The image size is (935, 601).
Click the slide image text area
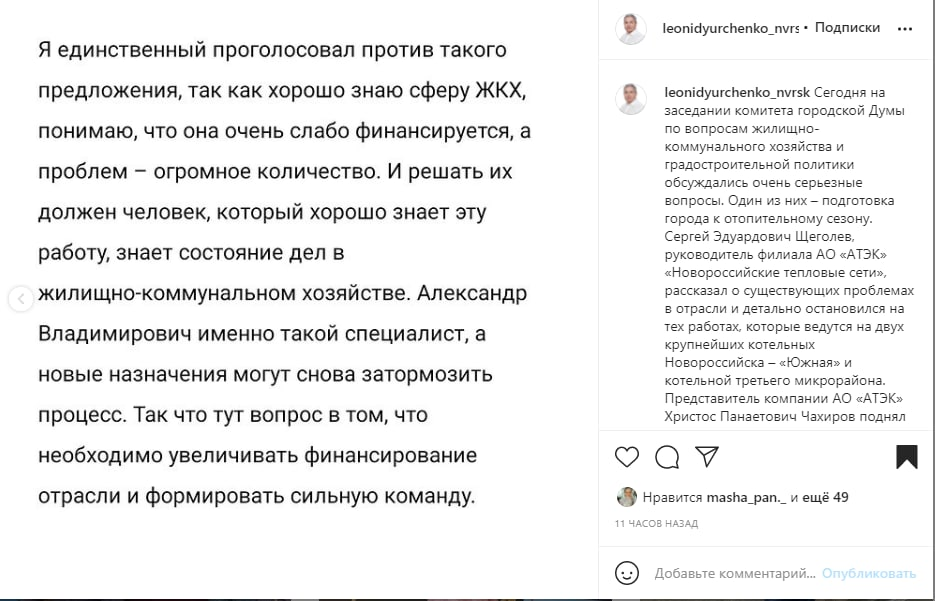tap(284, 272)
